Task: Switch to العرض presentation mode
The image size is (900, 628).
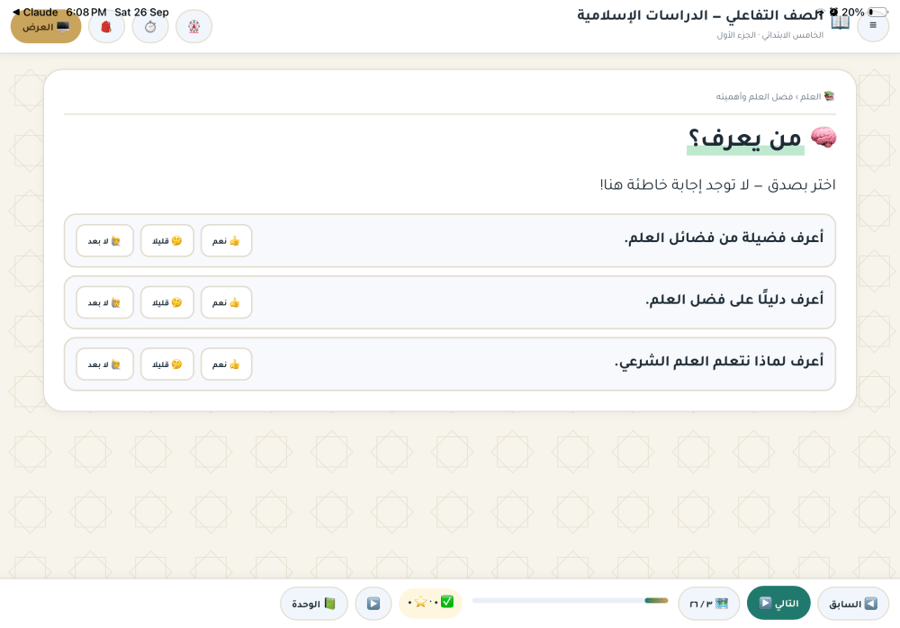Action: pyautogui.click(x=46, y=27)
